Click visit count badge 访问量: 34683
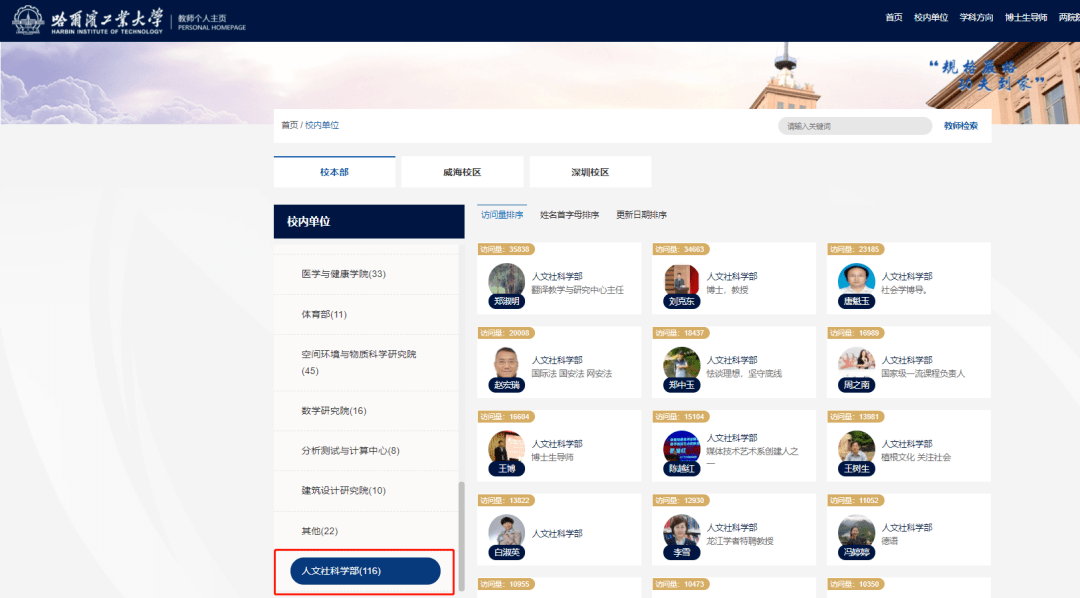This screenshot has height=598, width=1080. (681, 249)
